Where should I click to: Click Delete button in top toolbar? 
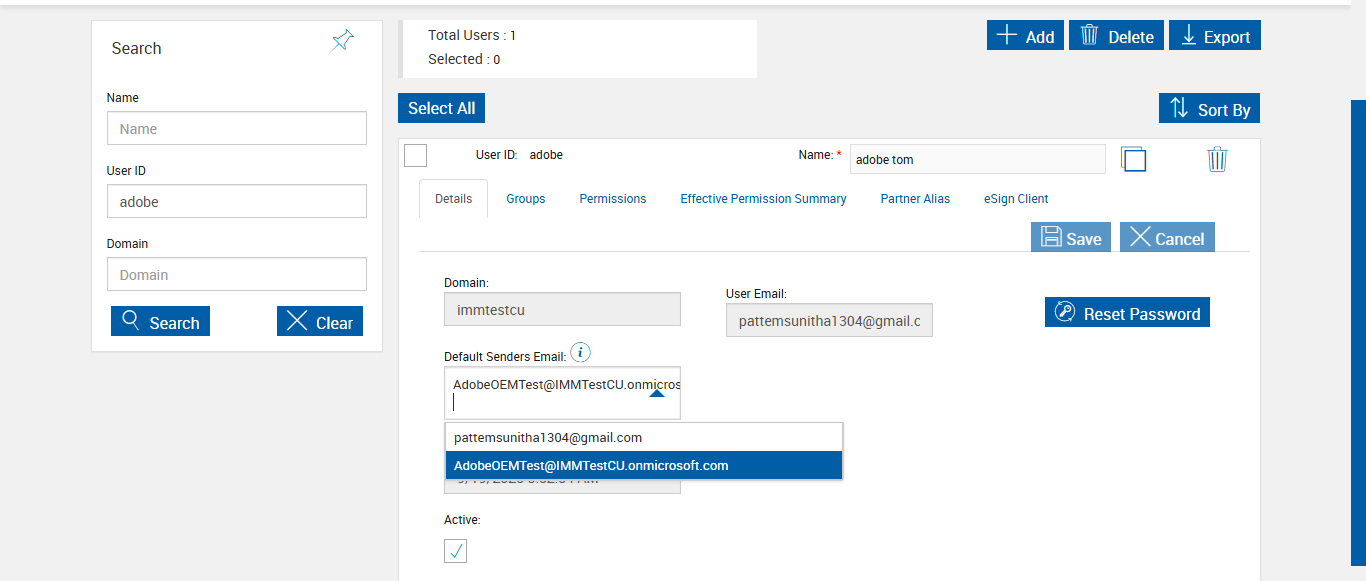[1116, 36]
